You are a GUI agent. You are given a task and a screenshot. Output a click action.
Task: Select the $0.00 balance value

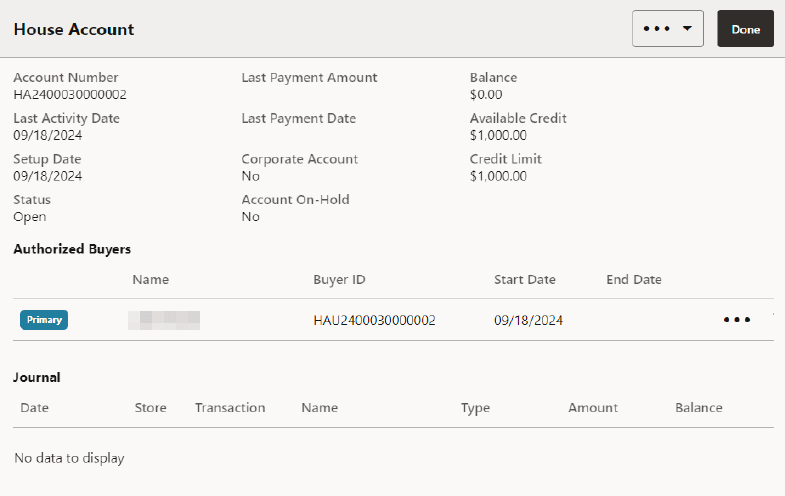(486, 95)
